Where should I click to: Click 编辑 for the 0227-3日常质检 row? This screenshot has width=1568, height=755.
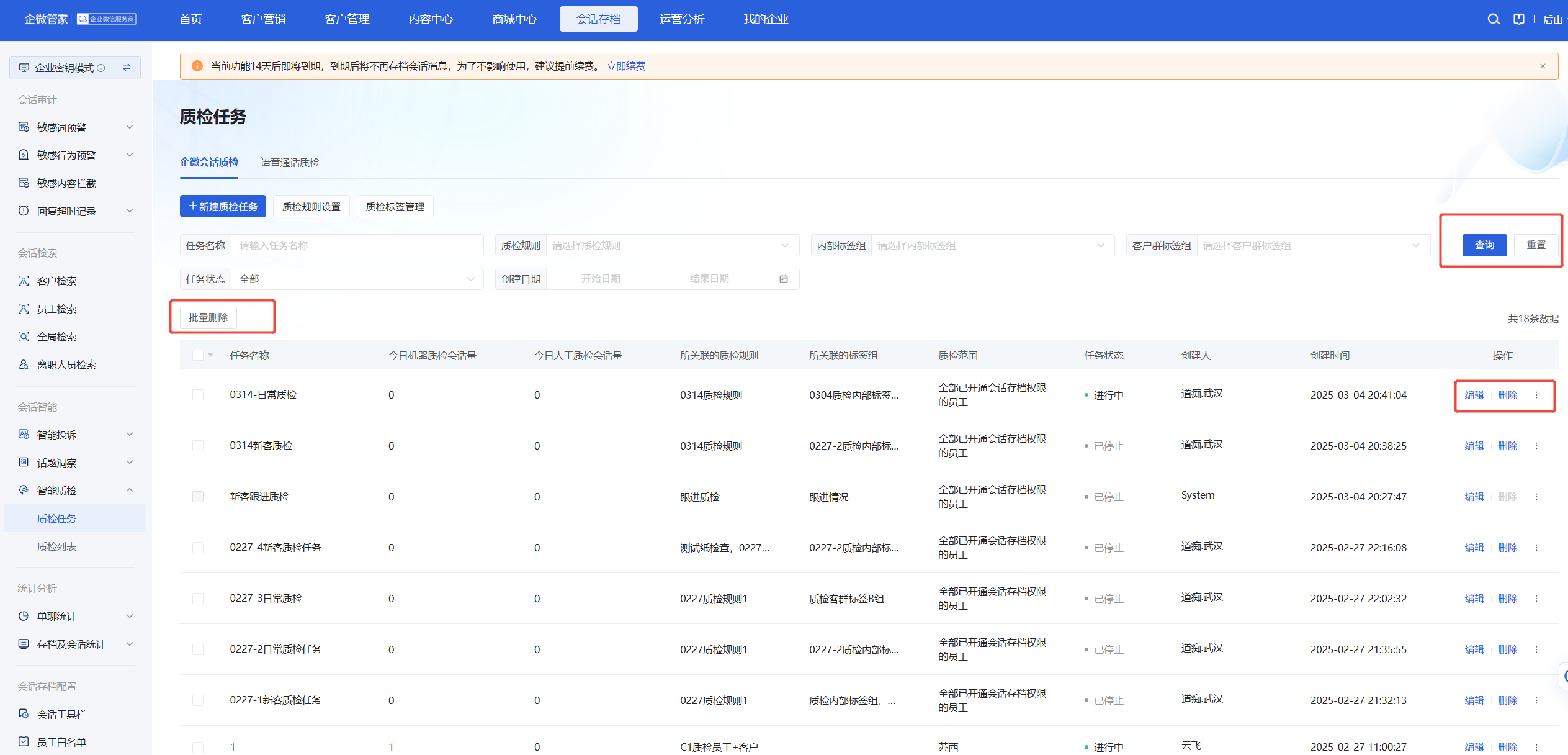coord(1474,599)
